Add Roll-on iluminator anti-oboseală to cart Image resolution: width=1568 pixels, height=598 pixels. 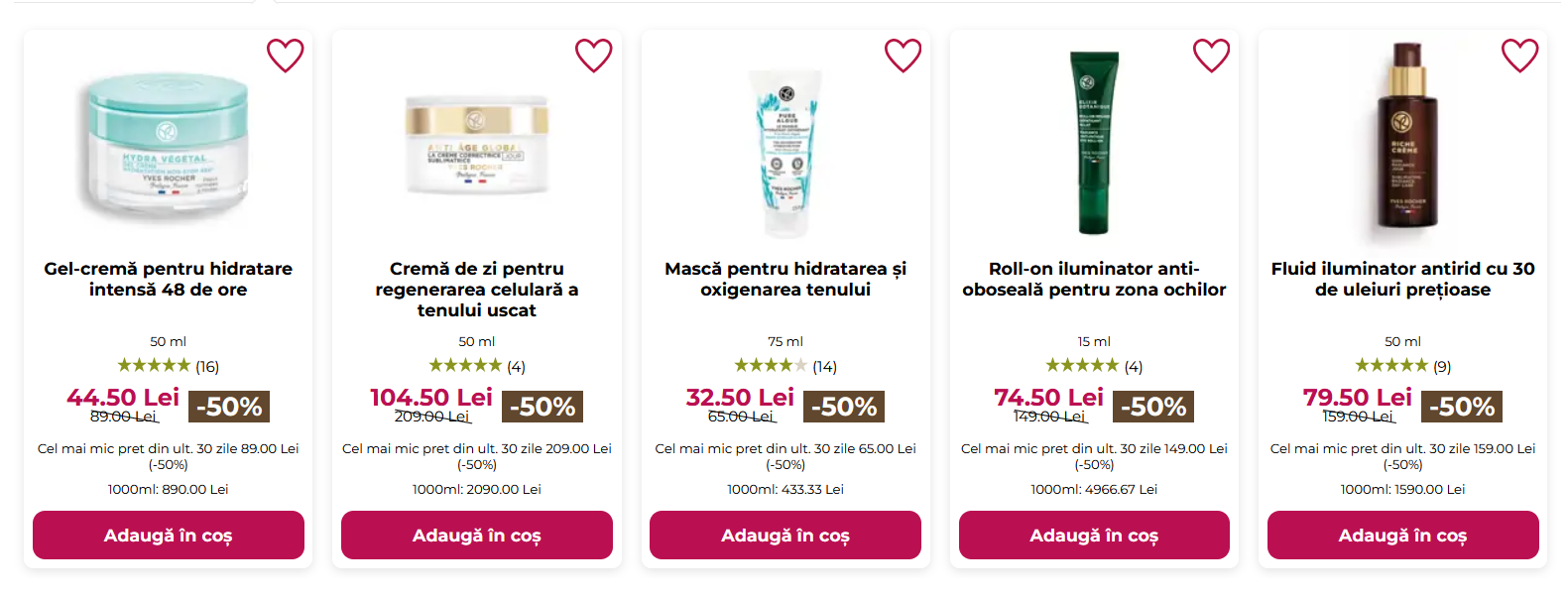pos(1094,536)
